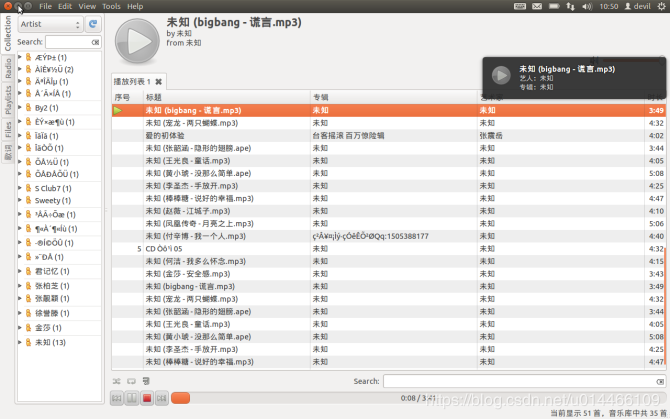This screenshot has height=419, width=670.
Task: Open the battery indicator menu
Action: pos(554,6)
